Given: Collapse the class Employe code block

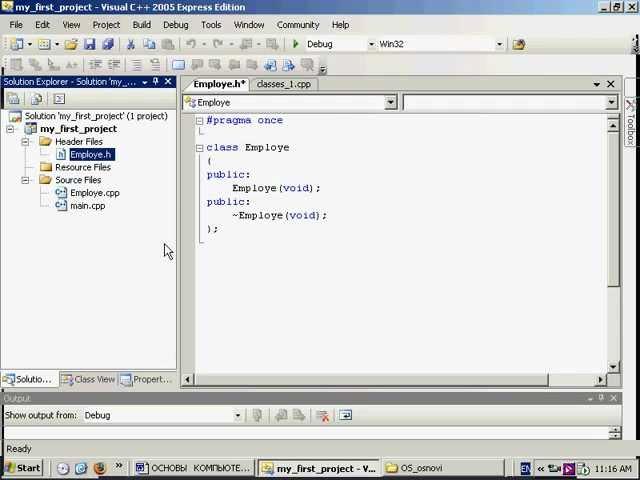Looking at the screenshot, I should coord(200,148).
